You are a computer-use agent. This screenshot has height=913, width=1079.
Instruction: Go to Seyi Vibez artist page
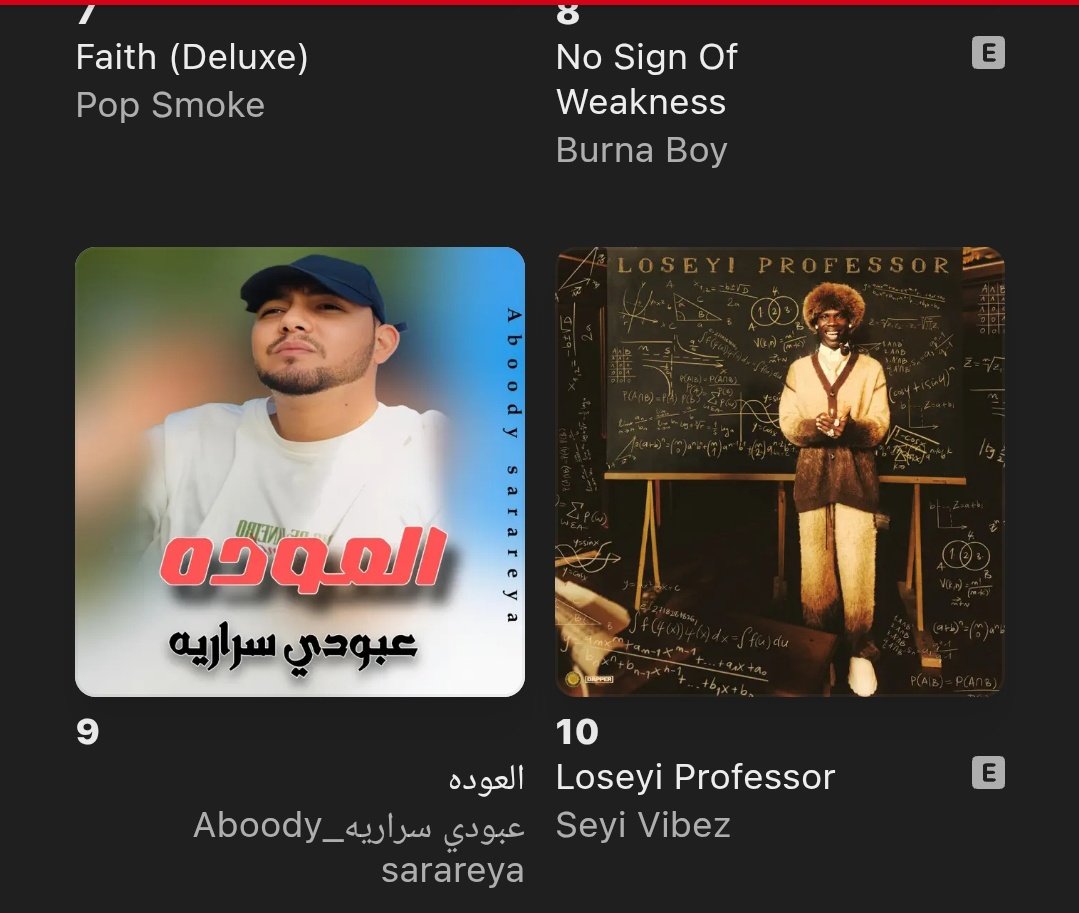pyautogui.click(x=643, y=825)
